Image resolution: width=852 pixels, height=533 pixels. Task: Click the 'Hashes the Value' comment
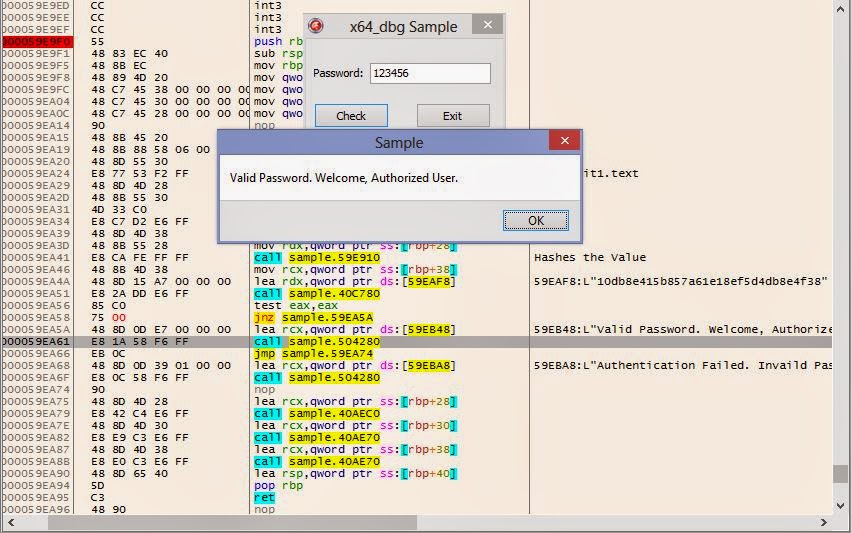coord(590,257)
